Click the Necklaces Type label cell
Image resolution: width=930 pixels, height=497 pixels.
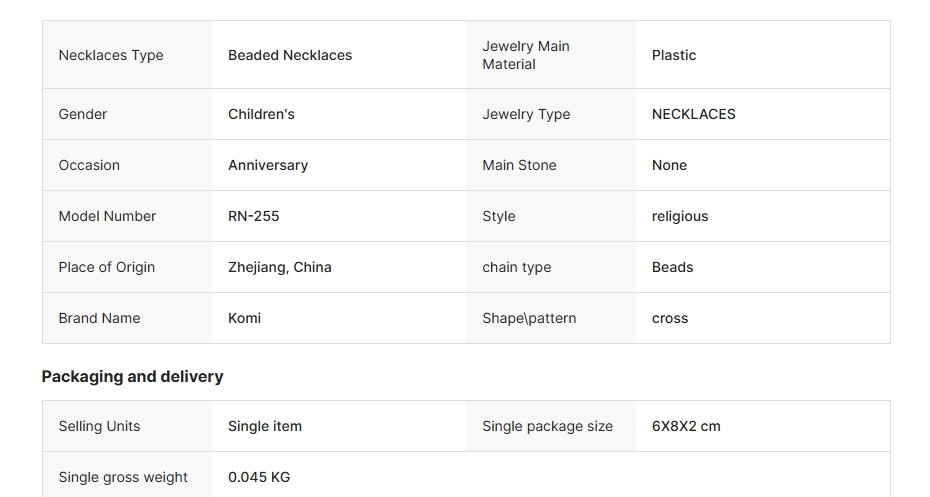pos(111,55)
